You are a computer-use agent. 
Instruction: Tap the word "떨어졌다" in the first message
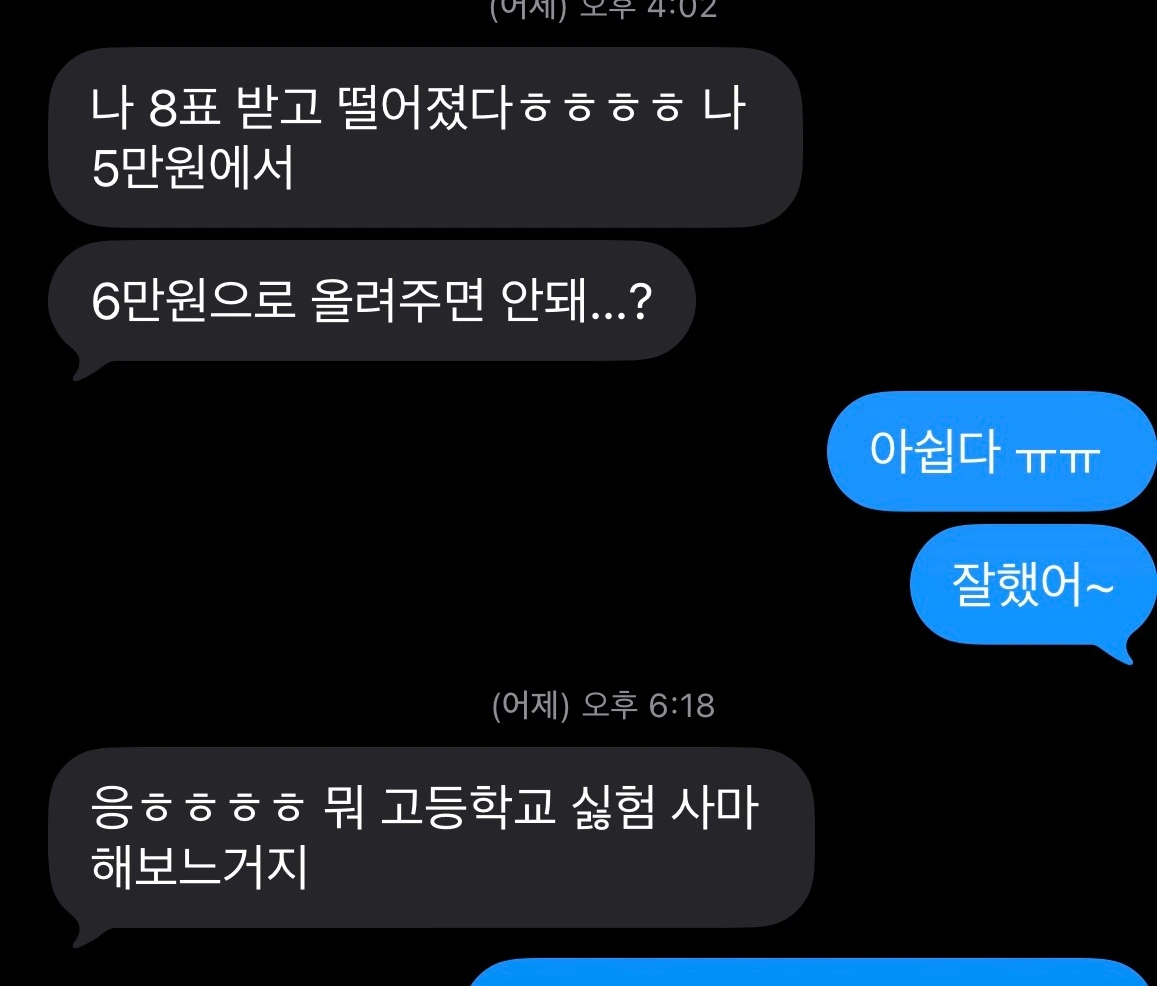pyautogui.click(x=424, y=108)
